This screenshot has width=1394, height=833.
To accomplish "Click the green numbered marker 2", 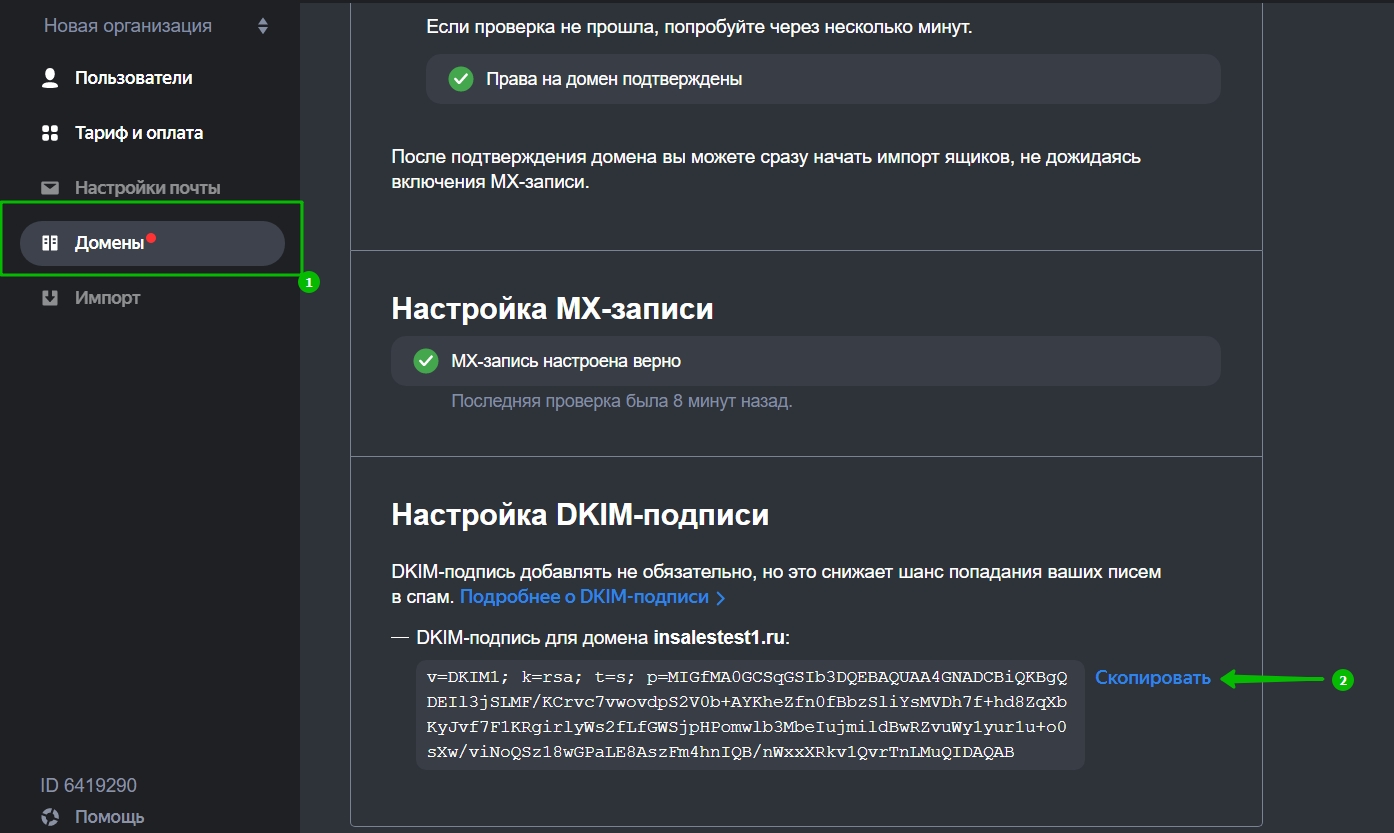I will [1342, 680].
